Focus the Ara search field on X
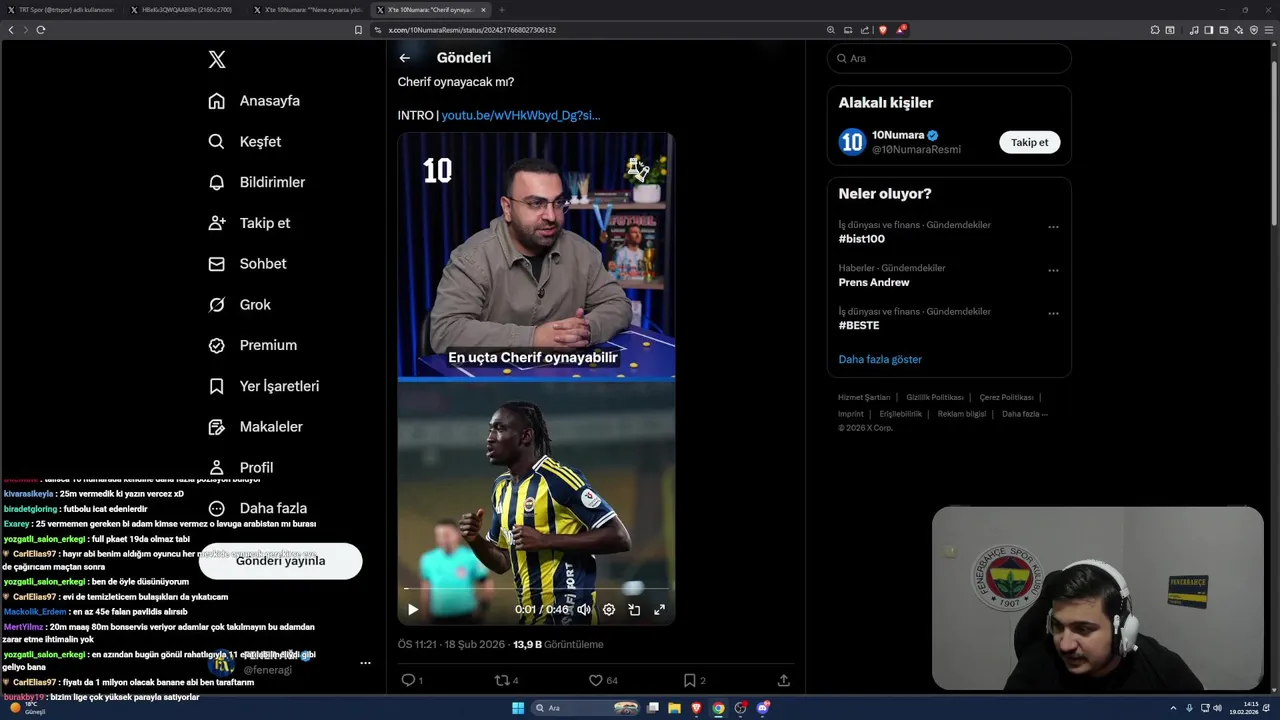Viewport: 1280px width, 720px height. (x=949, y=59)
